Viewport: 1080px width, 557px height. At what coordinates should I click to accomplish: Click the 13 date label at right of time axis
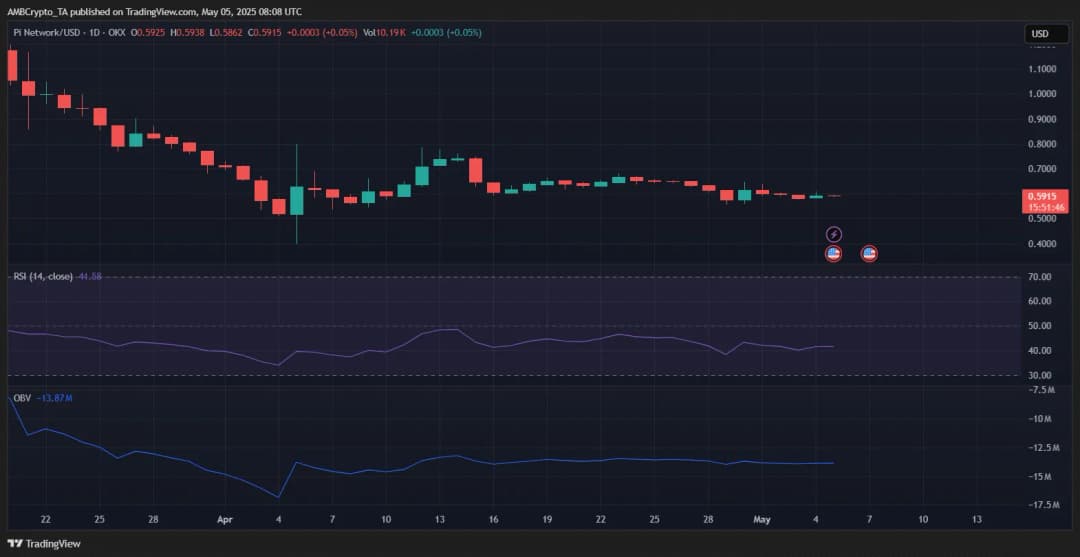976,520
